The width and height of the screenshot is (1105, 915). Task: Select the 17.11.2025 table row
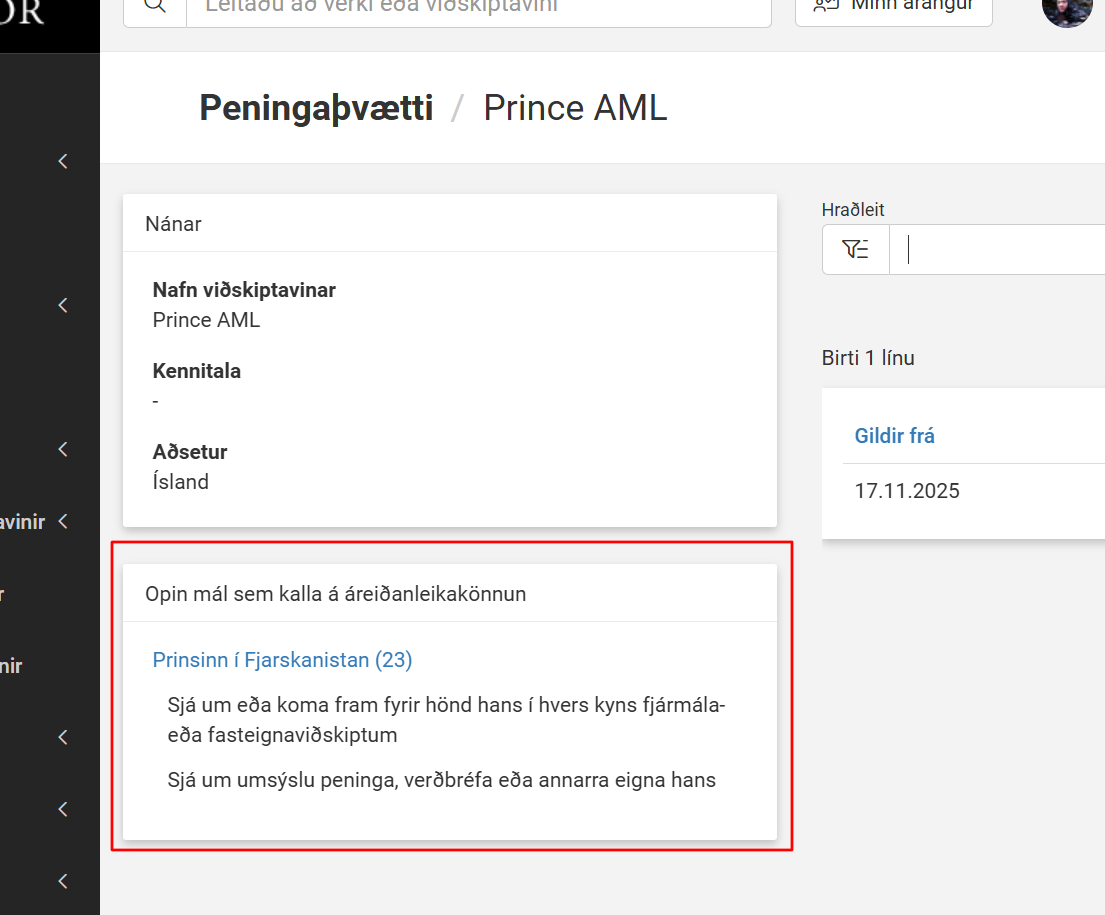[x=974, y=491]
